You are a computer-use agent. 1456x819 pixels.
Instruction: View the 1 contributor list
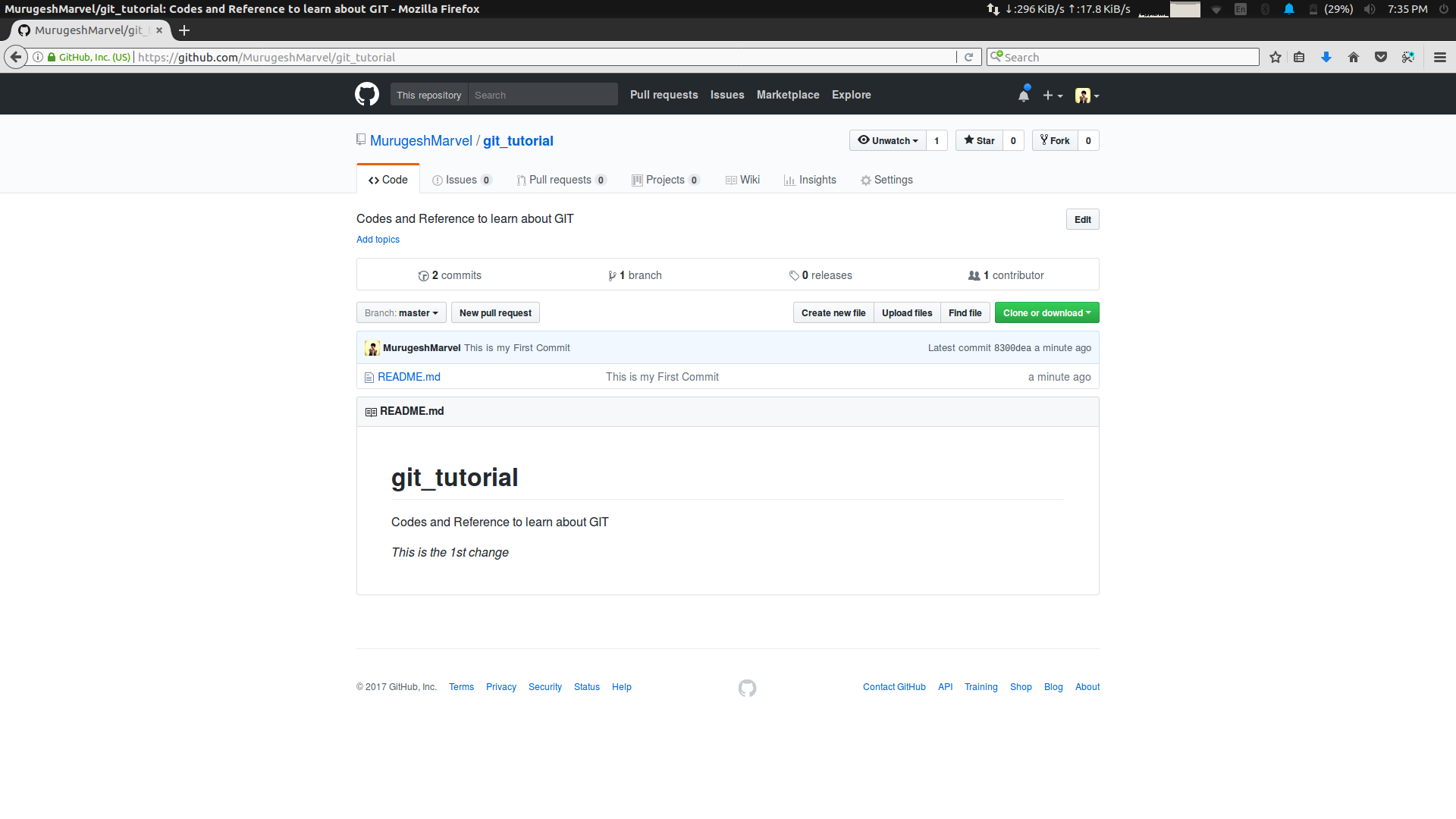[x=1006, y=275]
